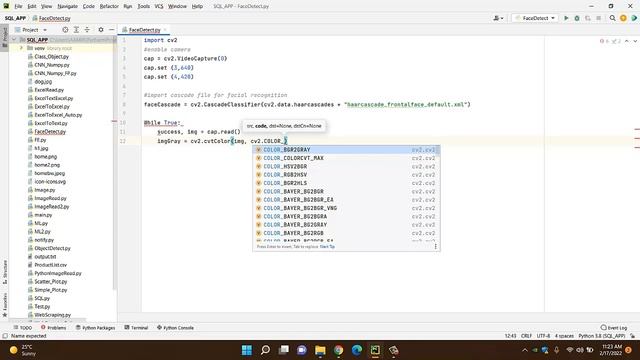
Task: Select the FaceDetect.py editor tab
Action: coord(144,30)
